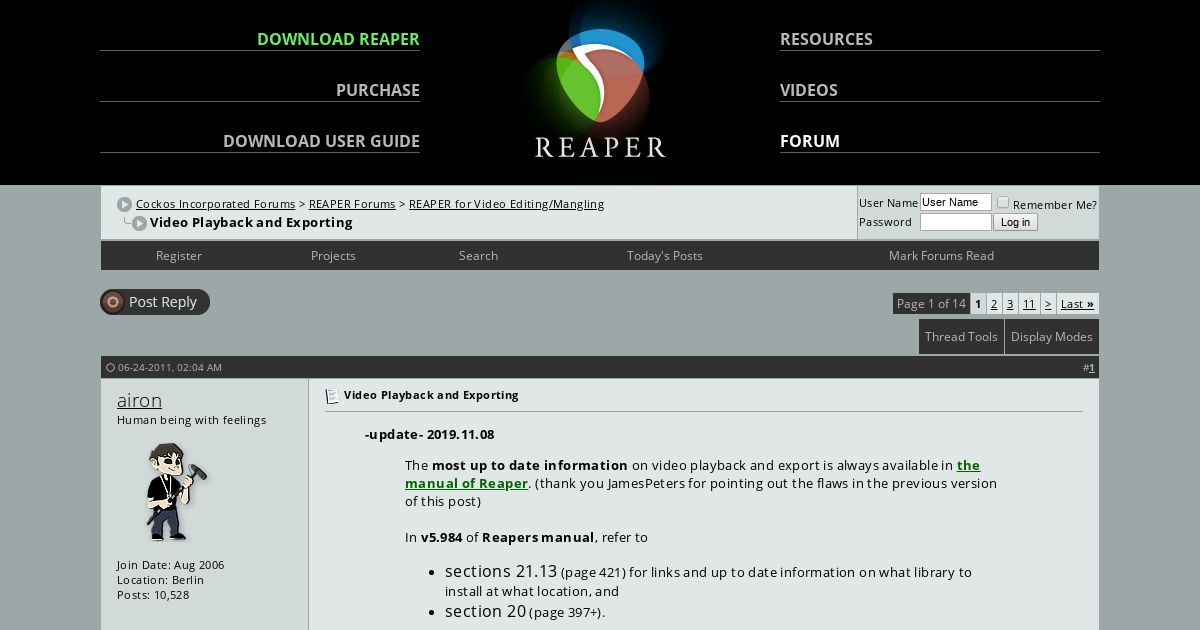
Task: Go to page 3 of the thread
Action: (x=1010, y=304)
